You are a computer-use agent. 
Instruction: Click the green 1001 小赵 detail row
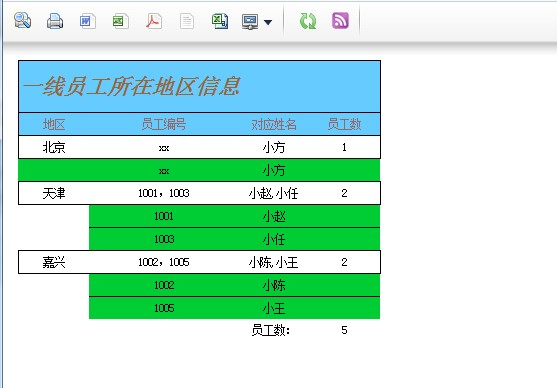234,216
